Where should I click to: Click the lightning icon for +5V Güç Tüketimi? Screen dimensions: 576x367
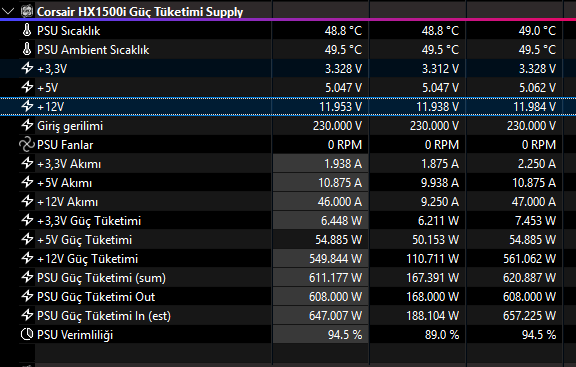[27, 240]
